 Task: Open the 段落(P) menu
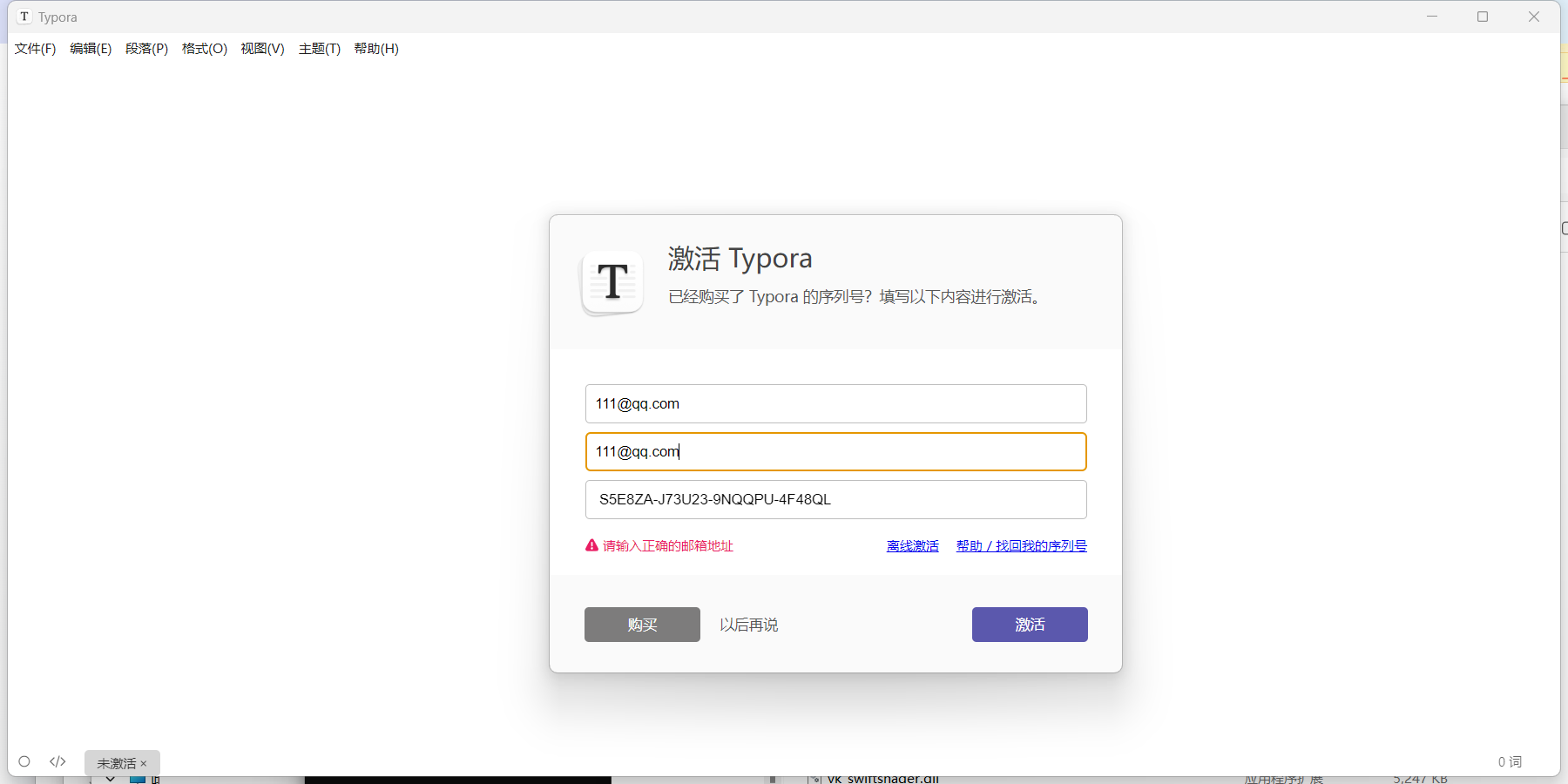146,49
